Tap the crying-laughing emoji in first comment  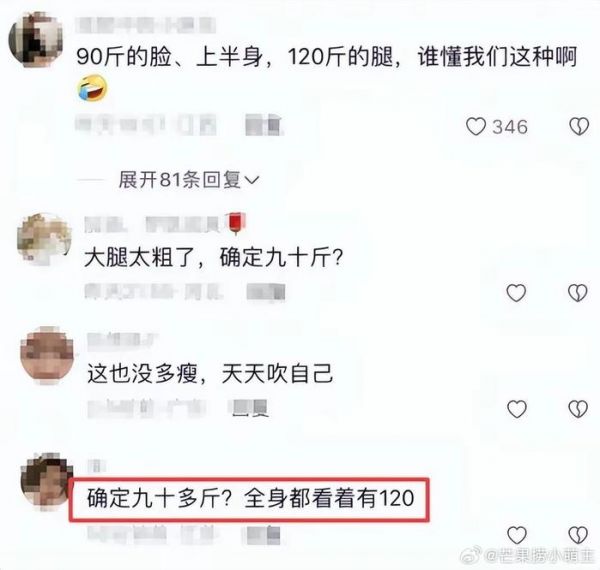point(93,88)
